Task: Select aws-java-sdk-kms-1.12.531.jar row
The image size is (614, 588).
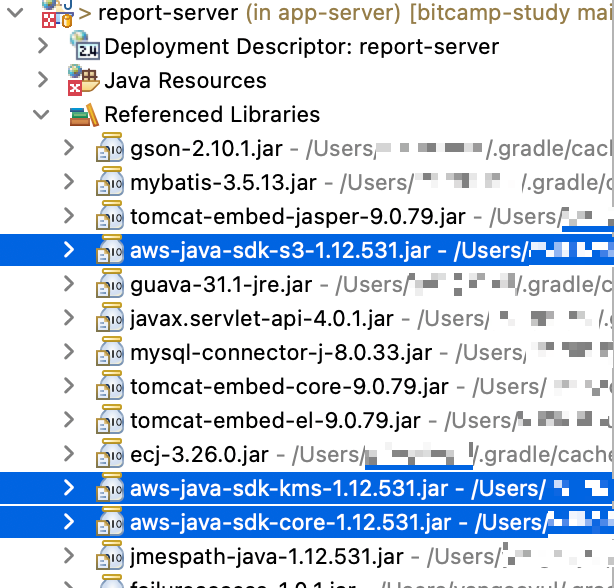Action: coord(307,488)
